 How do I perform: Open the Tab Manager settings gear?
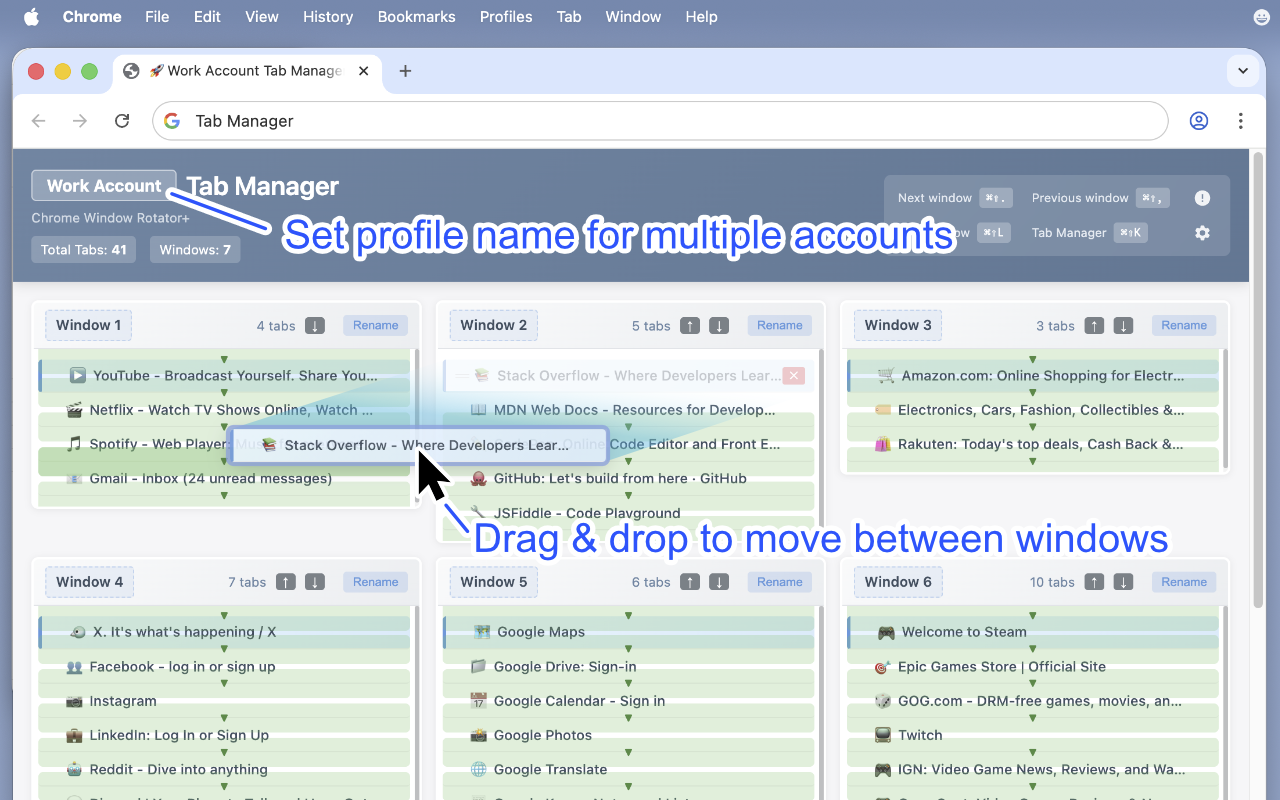coord(1202,233)
